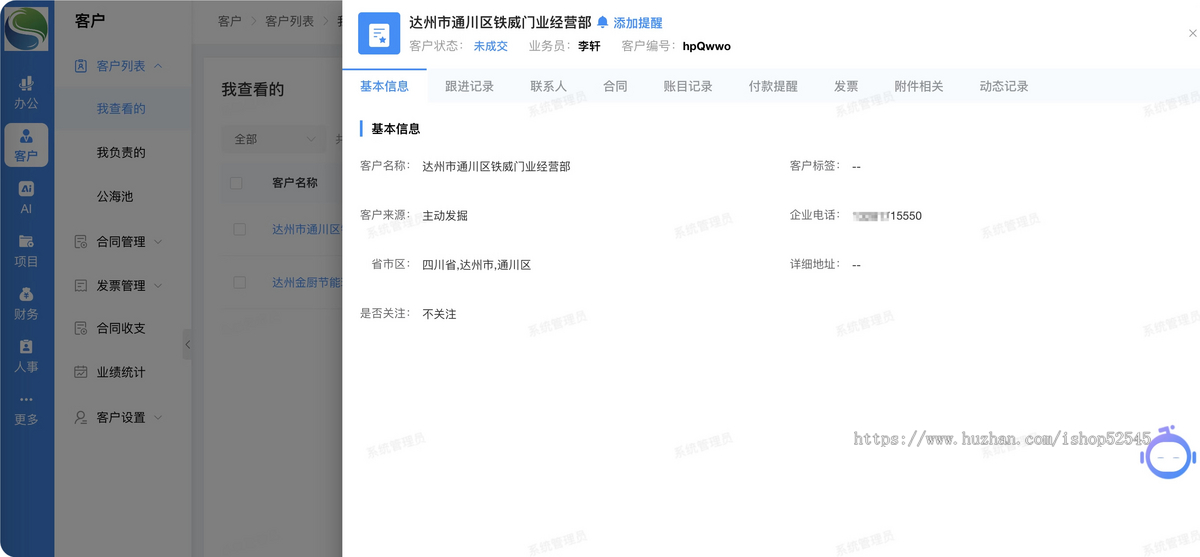The height and width of the screenshot is (557, 1200).
Task: Open the 项目 module in sidebar
Action: click(x=26, y=250)
